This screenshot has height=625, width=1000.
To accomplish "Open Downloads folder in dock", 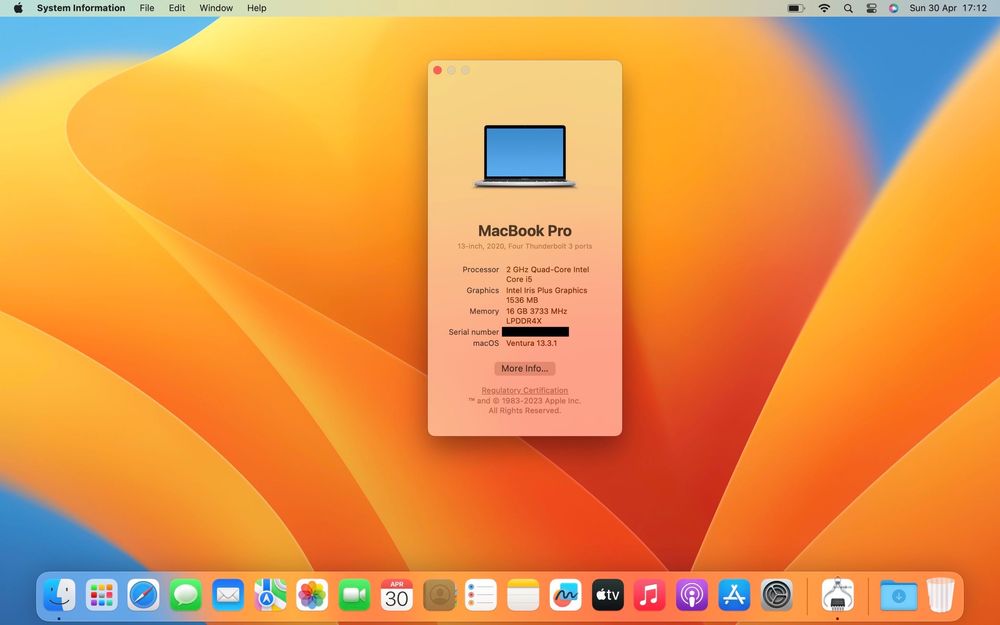I will click(x=899, y=595).
